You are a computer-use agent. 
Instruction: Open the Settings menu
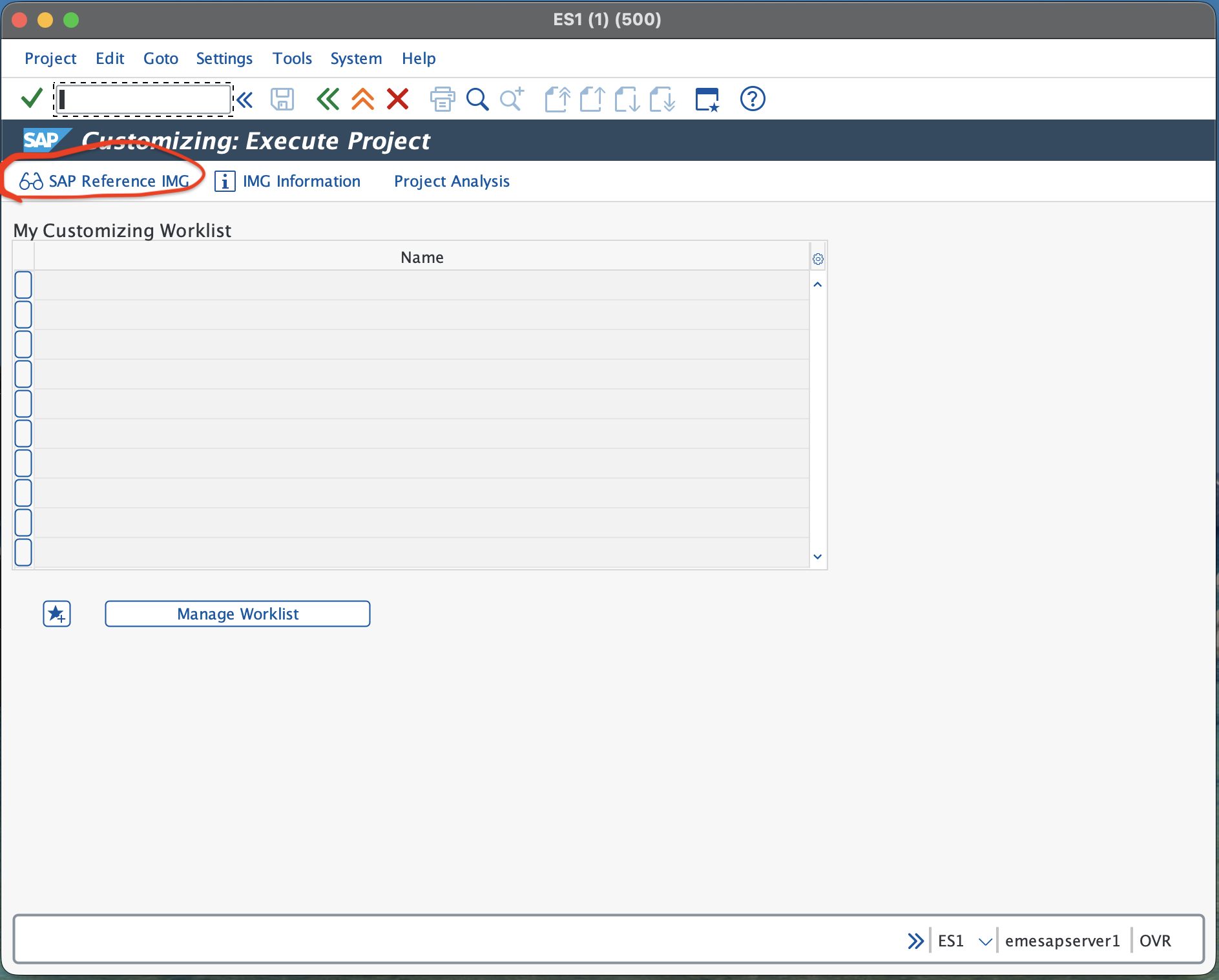pos(224,59)
